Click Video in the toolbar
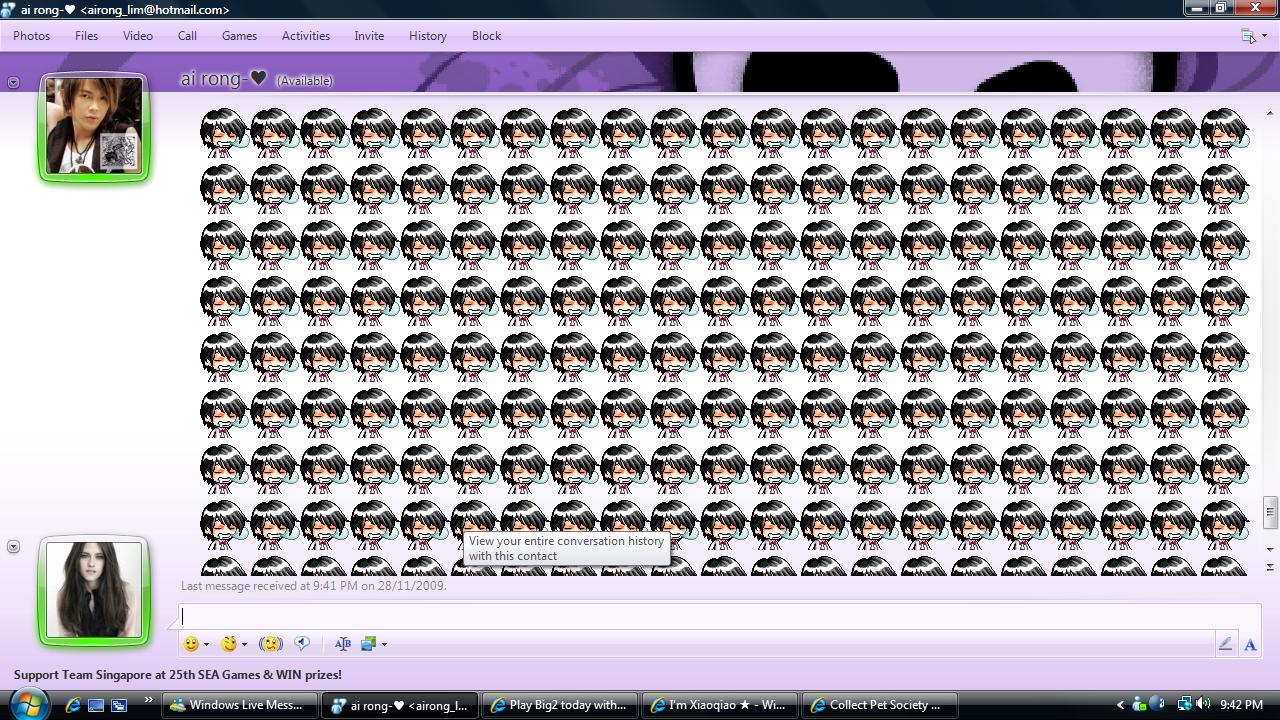 tap(138, 36)
